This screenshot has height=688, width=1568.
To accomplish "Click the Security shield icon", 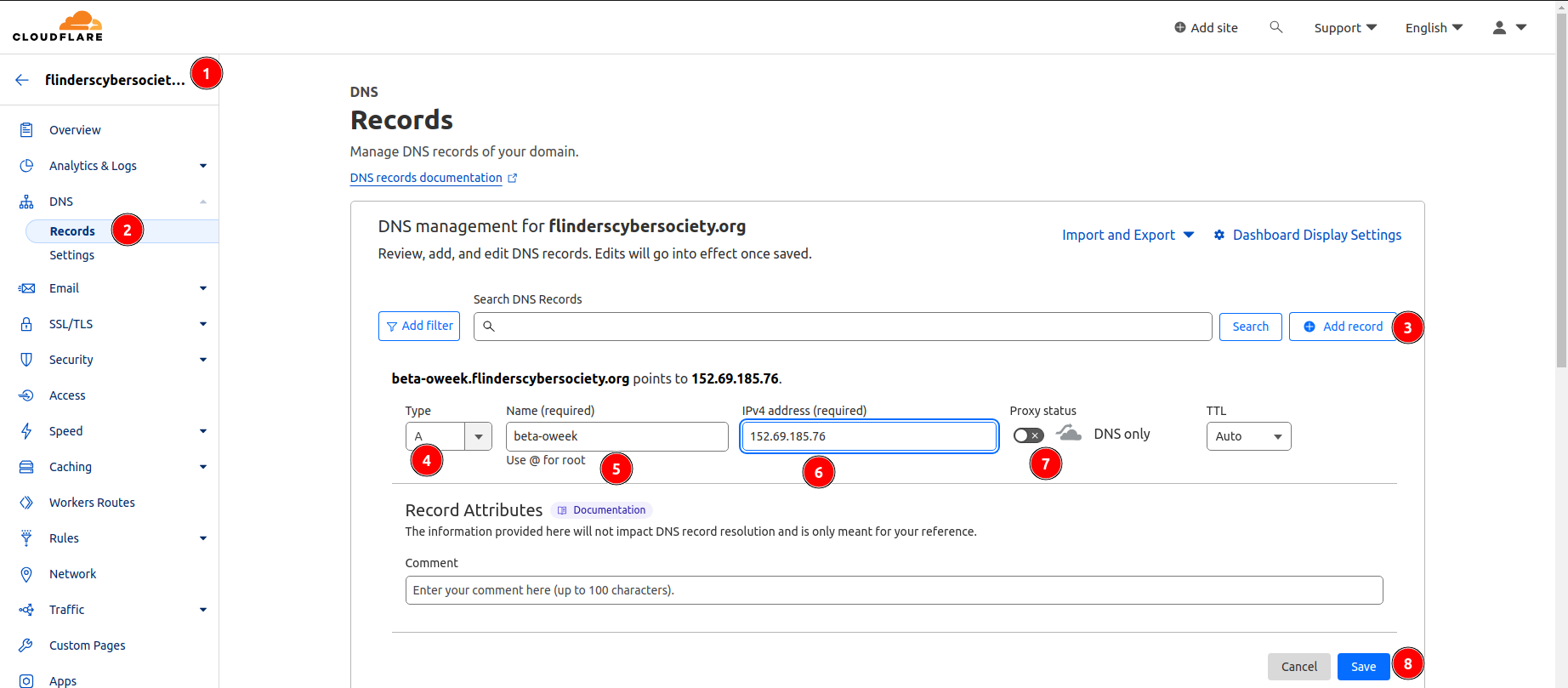I will click(x=26, y=360).
